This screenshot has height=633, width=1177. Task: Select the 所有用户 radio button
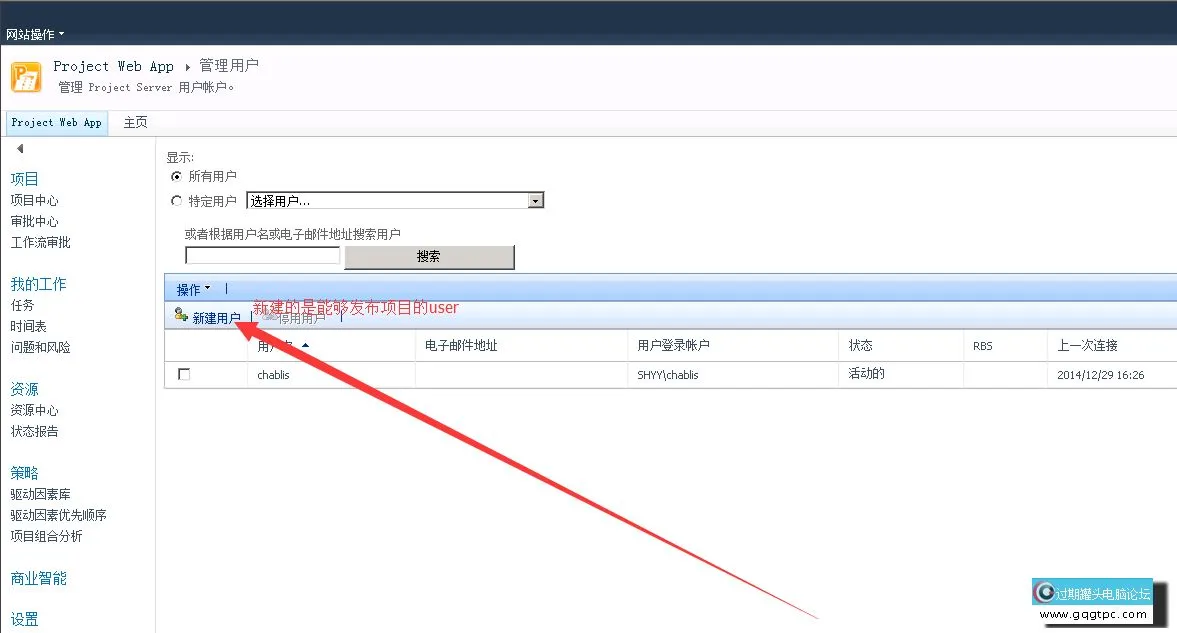tap(178, 176)
